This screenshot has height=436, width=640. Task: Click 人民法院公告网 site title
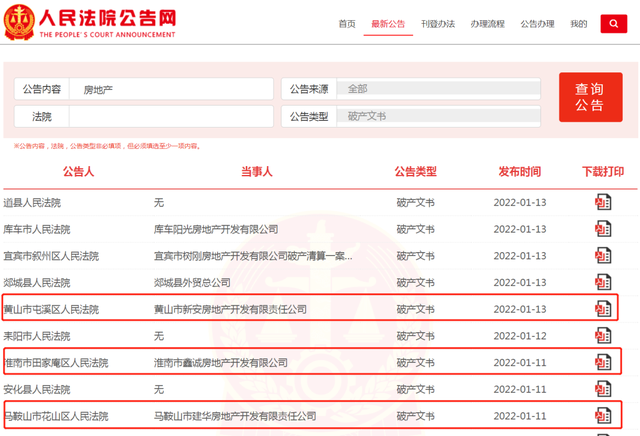pos(107,18)
